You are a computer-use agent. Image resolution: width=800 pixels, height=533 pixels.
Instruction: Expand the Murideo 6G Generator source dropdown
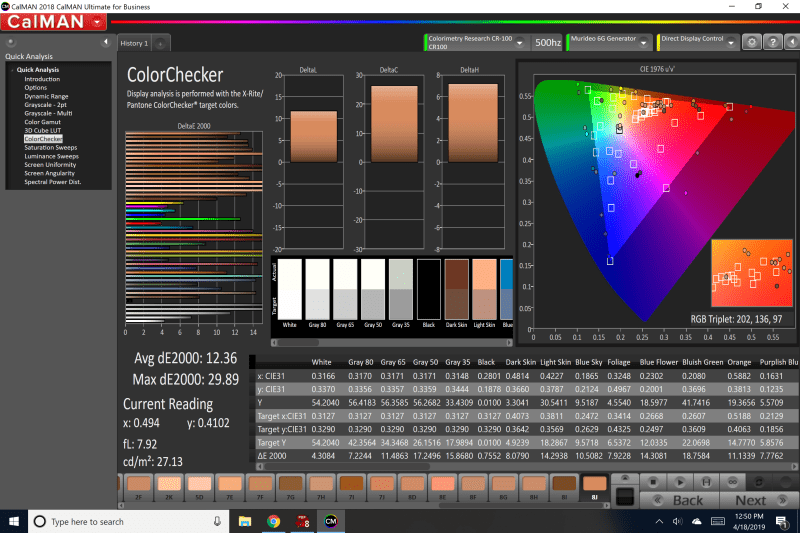(x=643, y=43)
